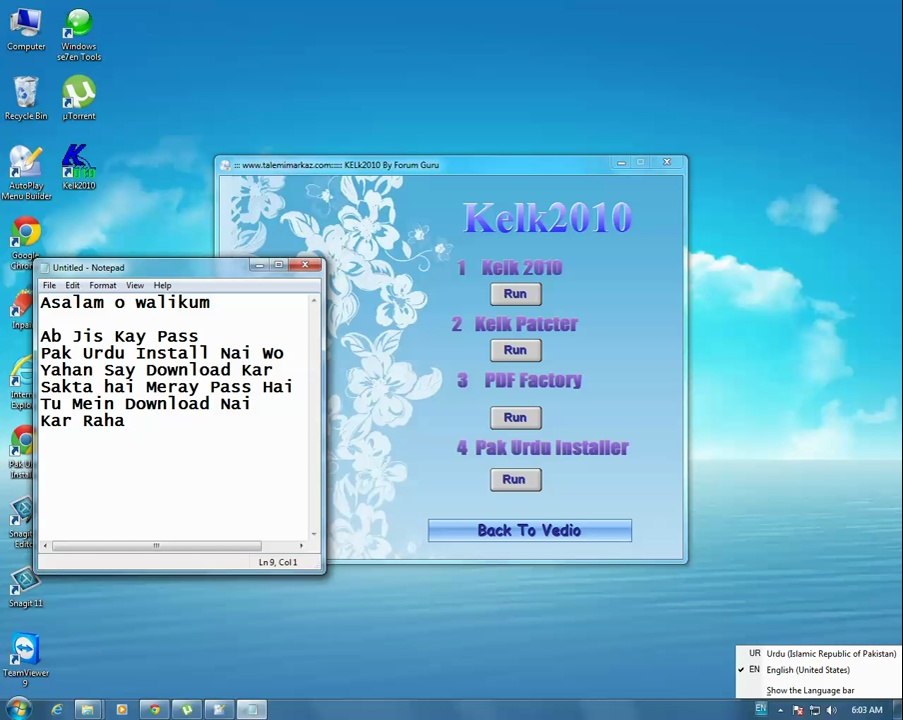Click the 6:03 AM clock
Viewport: 903px width, 720px height.
pyautogui.click(x=867, y=710)
